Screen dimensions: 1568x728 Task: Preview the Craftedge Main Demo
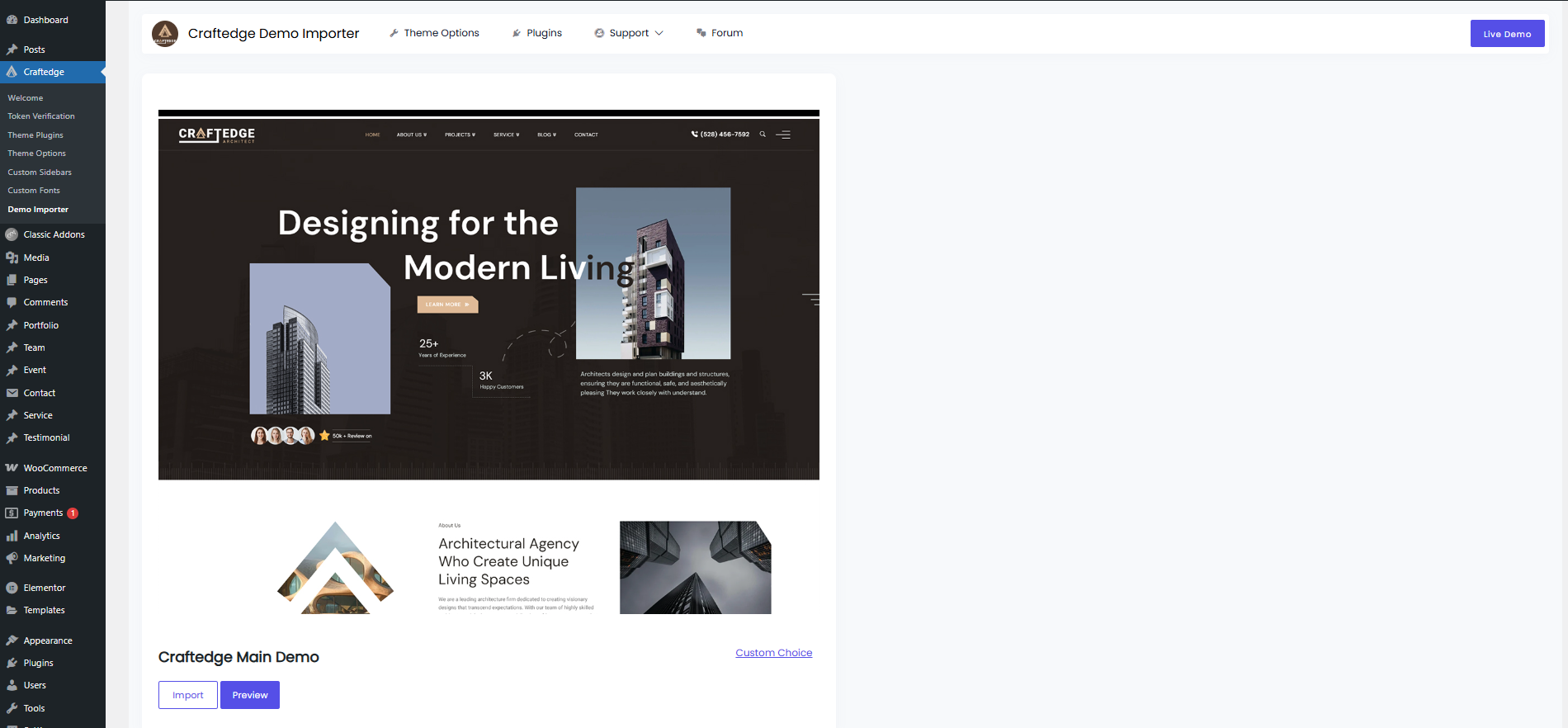[250, 695]
